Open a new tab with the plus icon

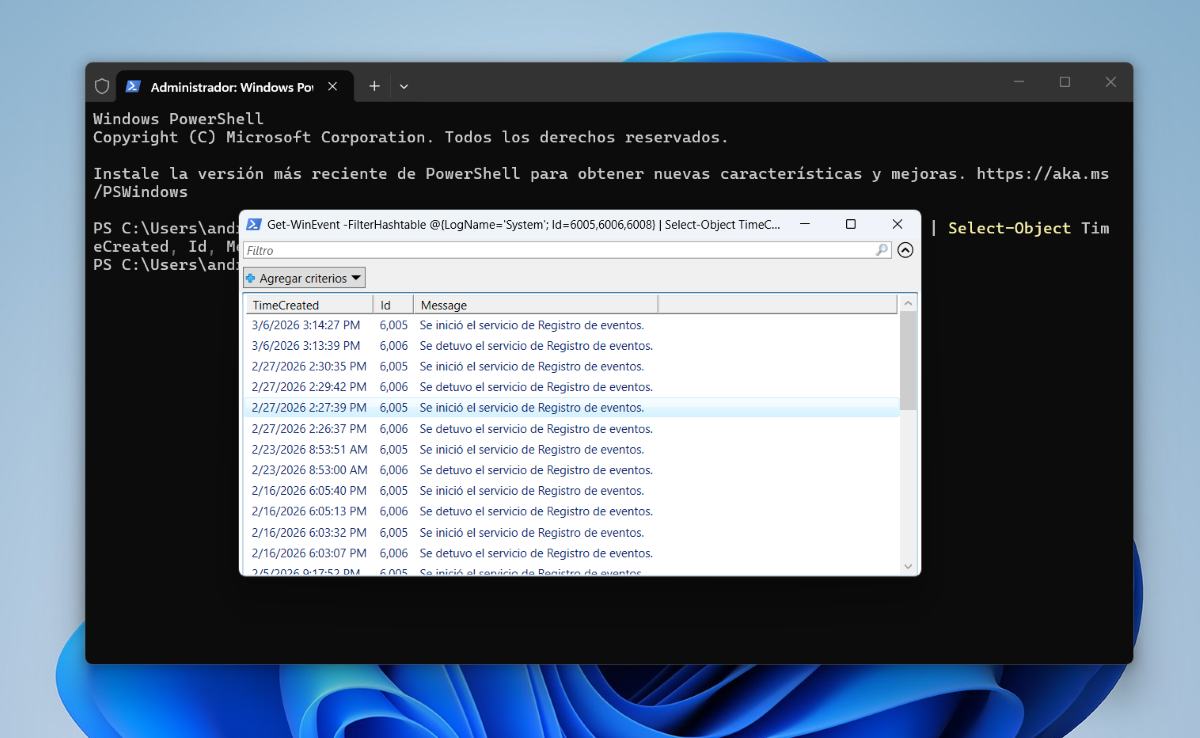373,86
